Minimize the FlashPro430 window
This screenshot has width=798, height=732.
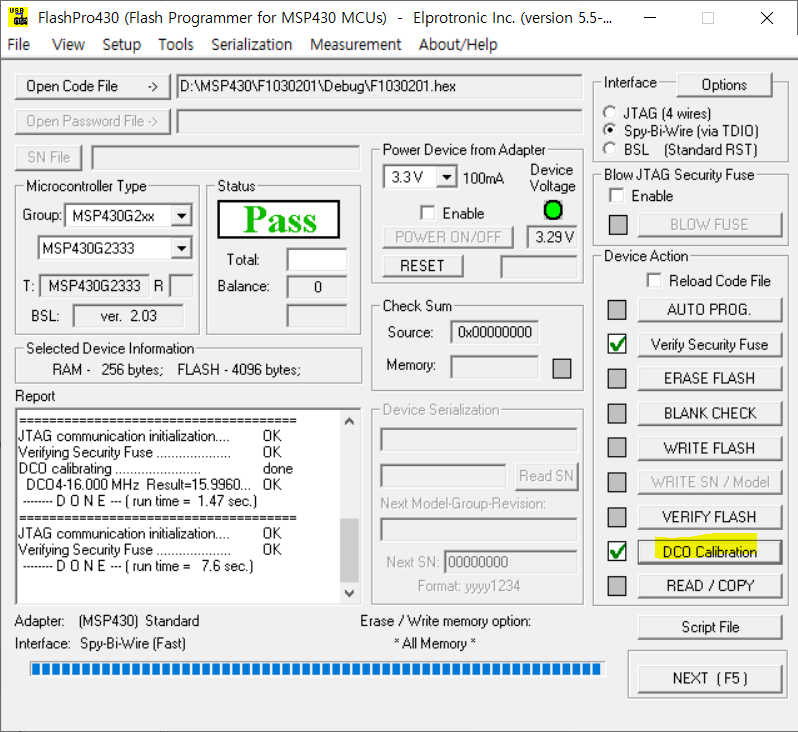649,18
